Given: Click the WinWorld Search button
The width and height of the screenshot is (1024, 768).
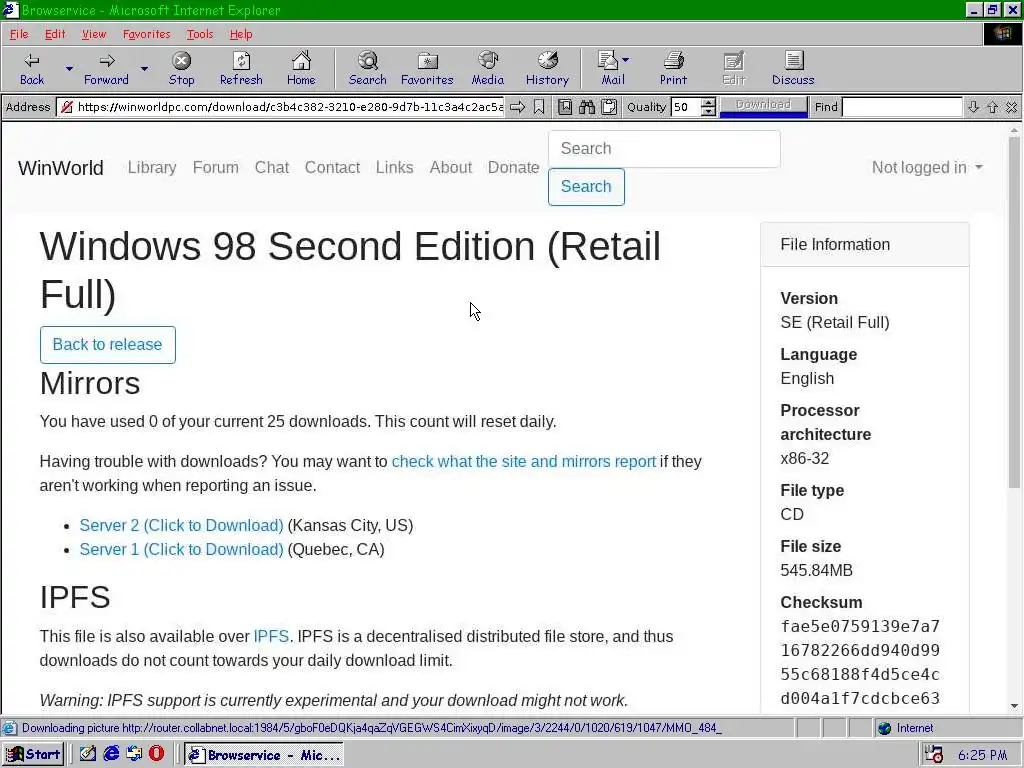Looking at the screenshot, I should [x=586, y=187].
